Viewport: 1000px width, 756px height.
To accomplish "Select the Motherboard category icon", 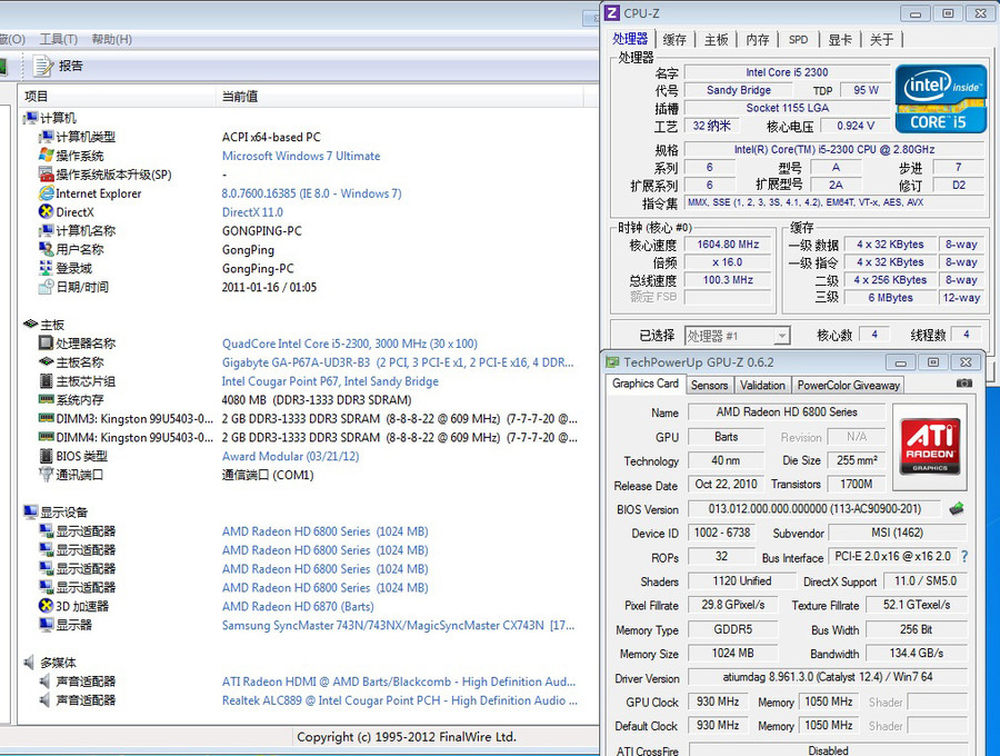I will click(30, 324).
